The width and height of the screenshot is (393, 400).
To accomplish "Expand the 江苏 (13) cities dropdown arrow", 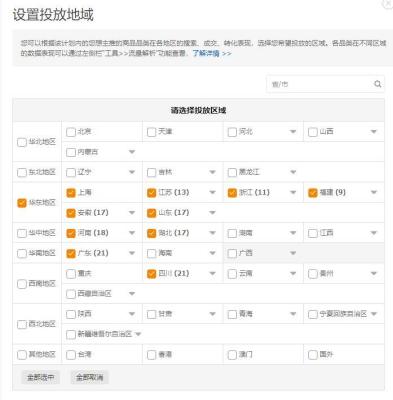I will point(212,192).
